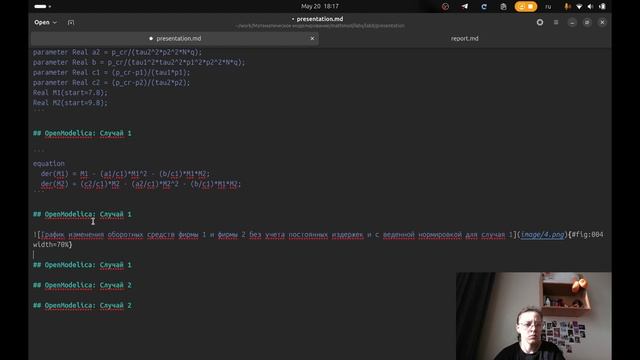The width and height of the screenshot is (640, 360).
Task: Click the new document icon beside Open
Action: click(x=71, y=22)
